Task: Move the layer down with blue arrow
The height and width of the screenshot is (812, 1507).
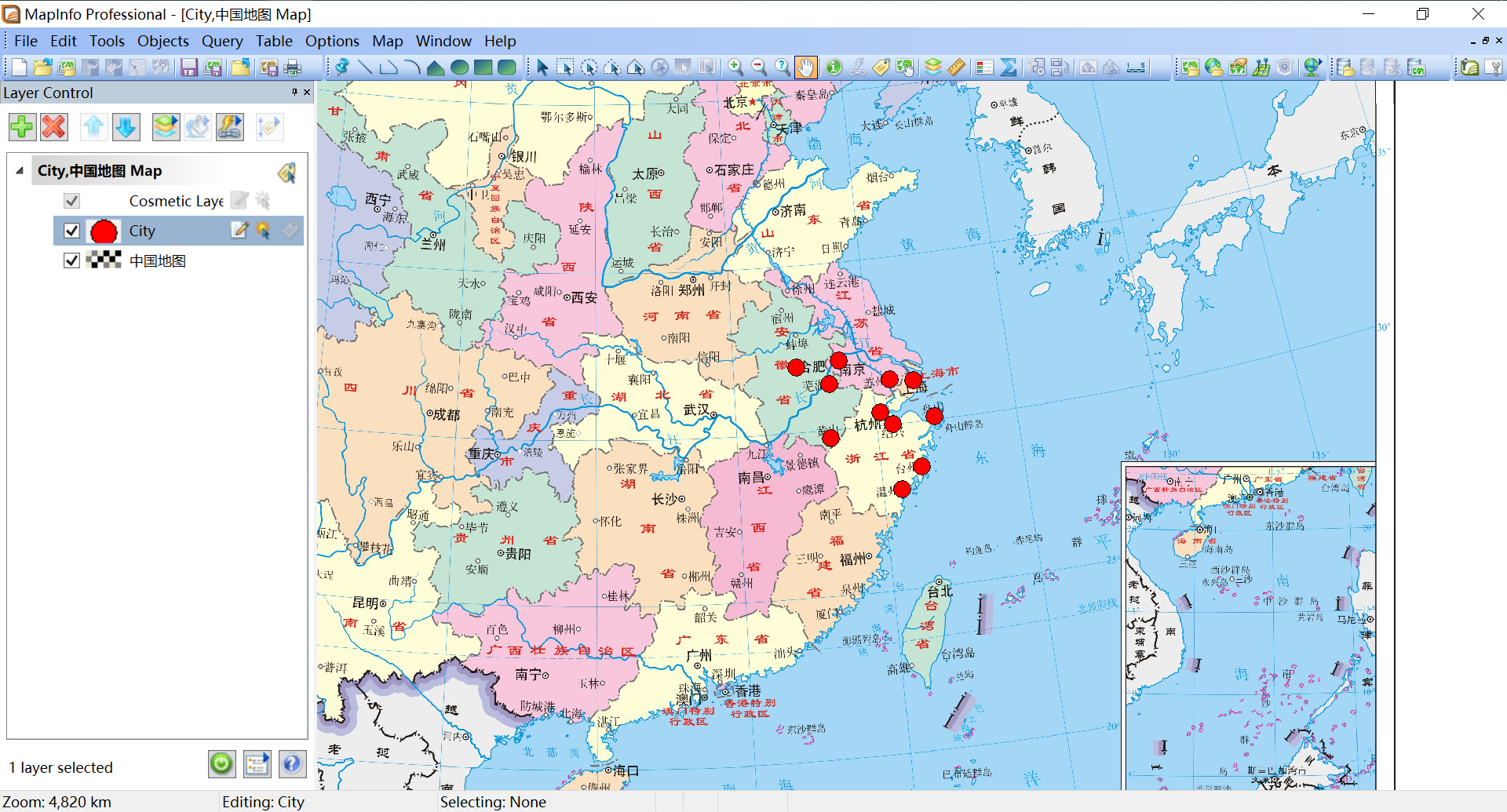Action: pyautogui.click(x=126, y=127)
